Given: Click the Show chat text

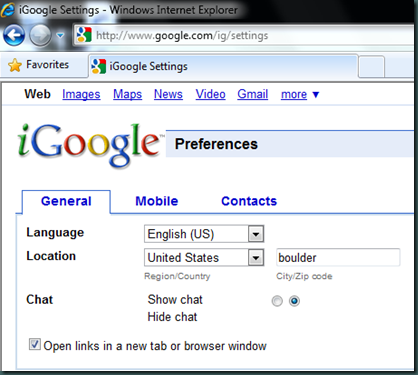Looking at the screenshot, I should 175,299.
